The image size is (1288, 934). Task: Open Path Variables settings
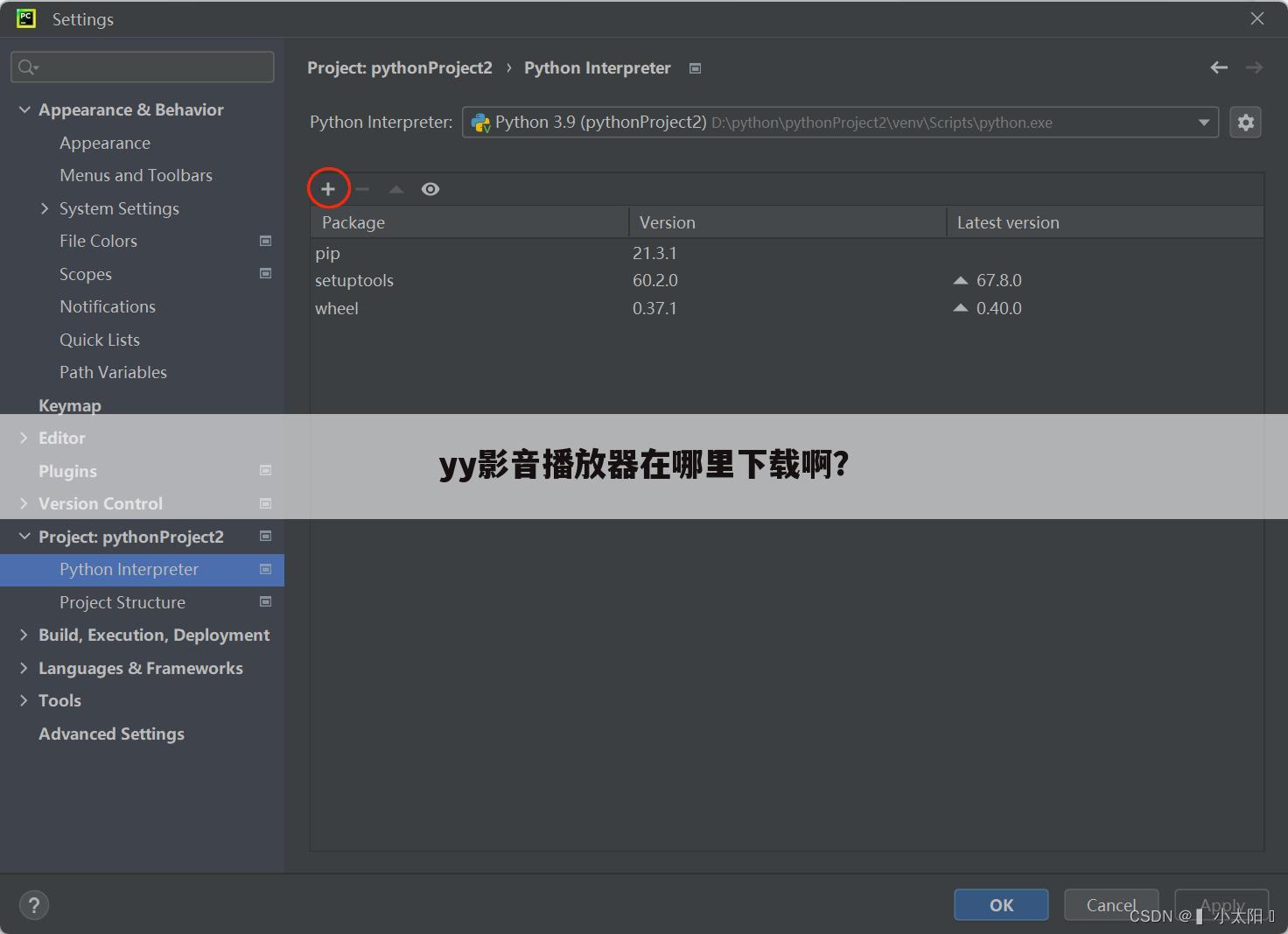(x=113, y=372)
